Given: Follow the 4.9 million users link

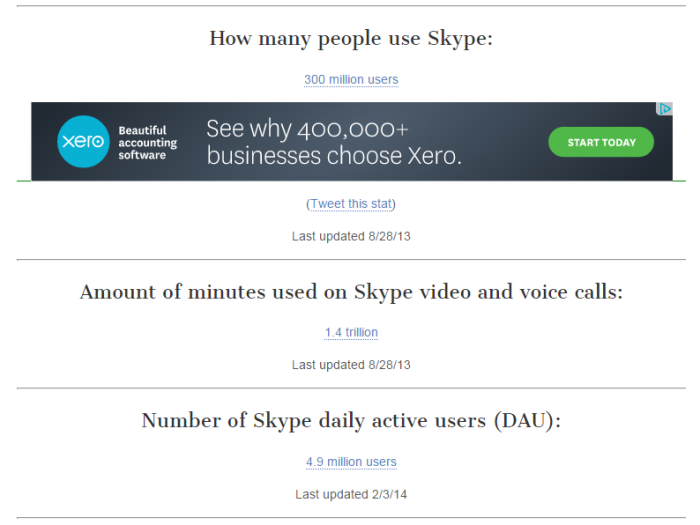Looking at the screenshot, I should (351, 462).
